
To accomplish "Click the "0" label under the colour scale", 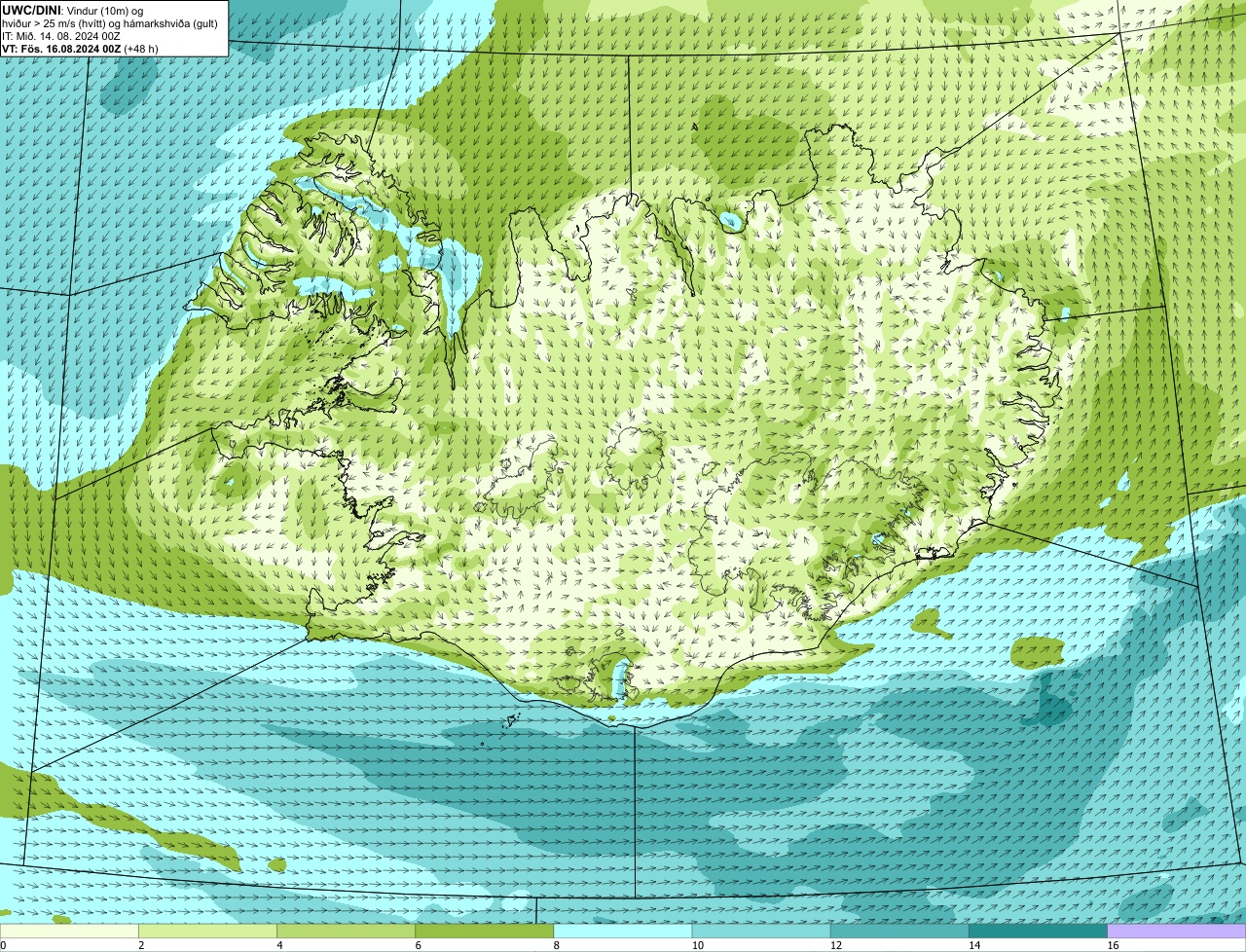I will 4,945.
